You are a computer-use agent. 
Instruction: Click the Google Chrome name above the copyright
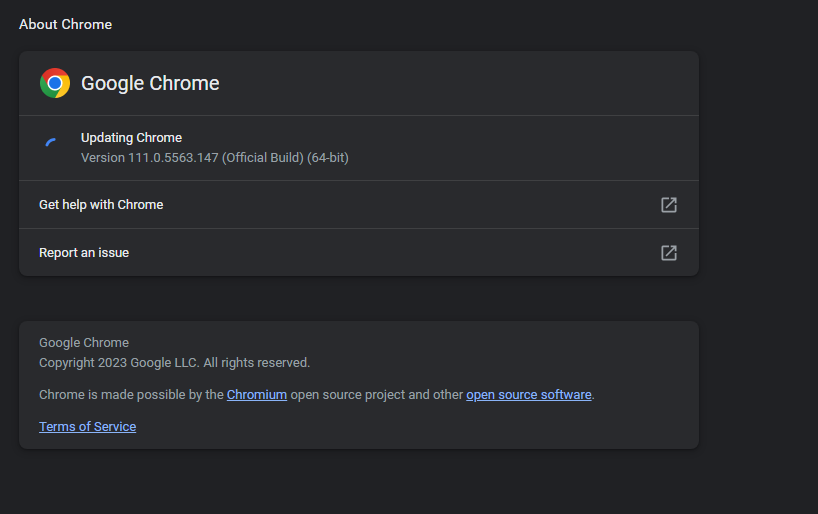(x=84, y=343)
